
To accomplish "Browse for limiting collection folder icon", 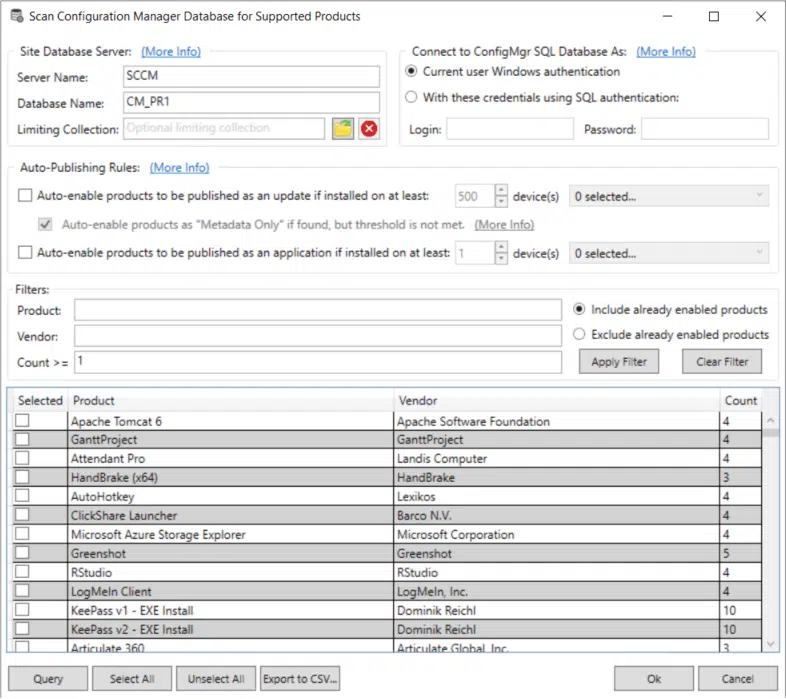I will coord(343,129).
